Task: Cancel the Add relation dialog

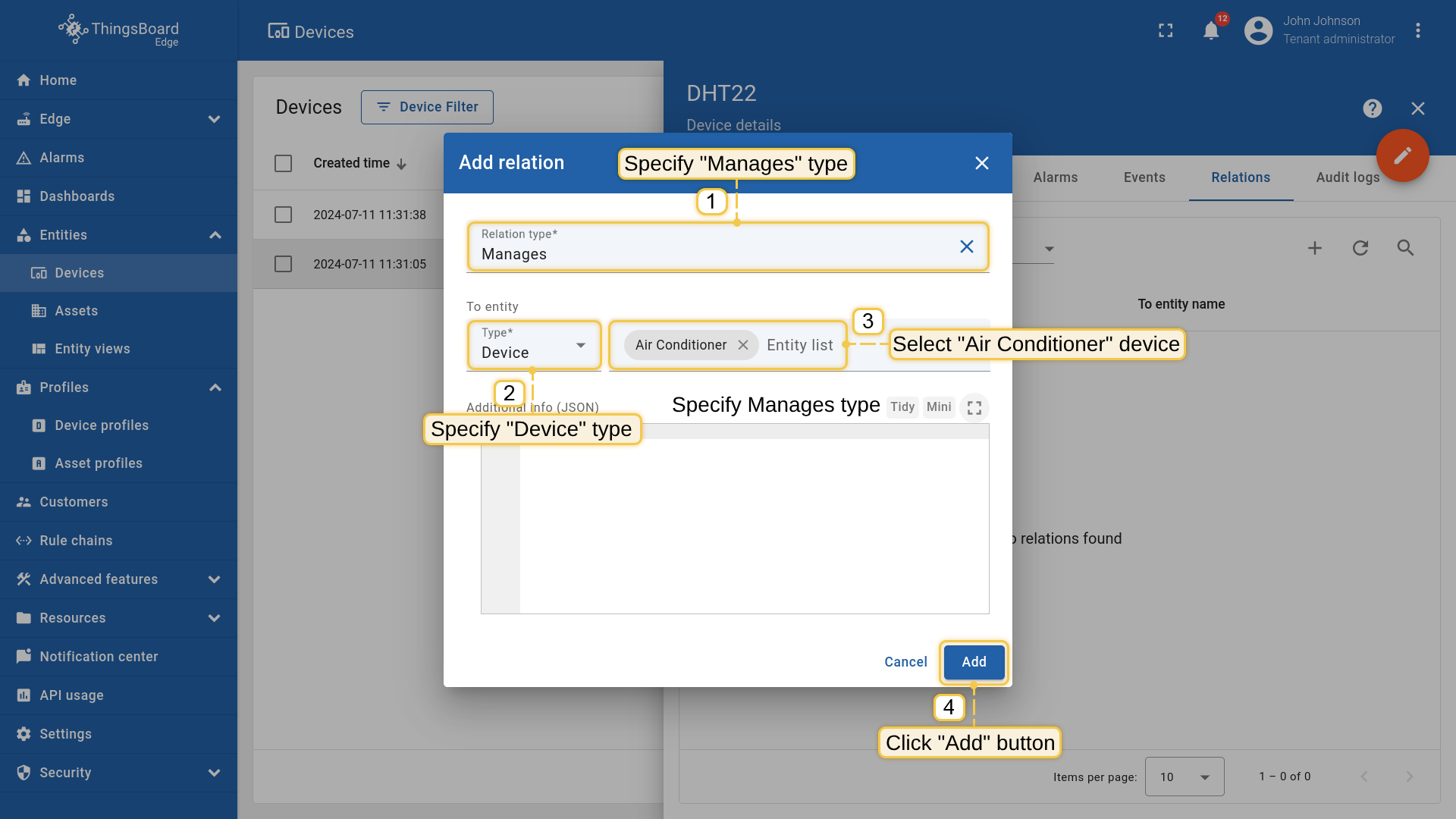Action: coord(905,662)
